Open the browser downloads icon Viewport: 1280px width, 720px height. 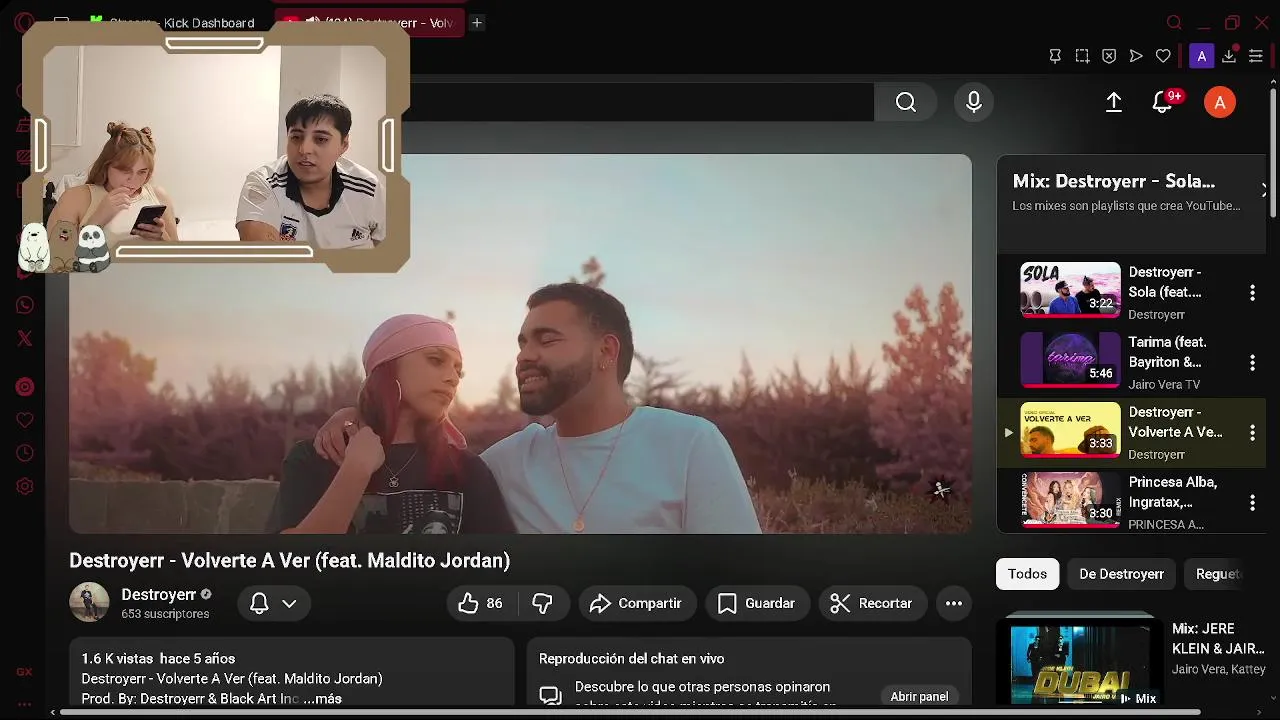pyautogui.click(x=1229, y=56)
